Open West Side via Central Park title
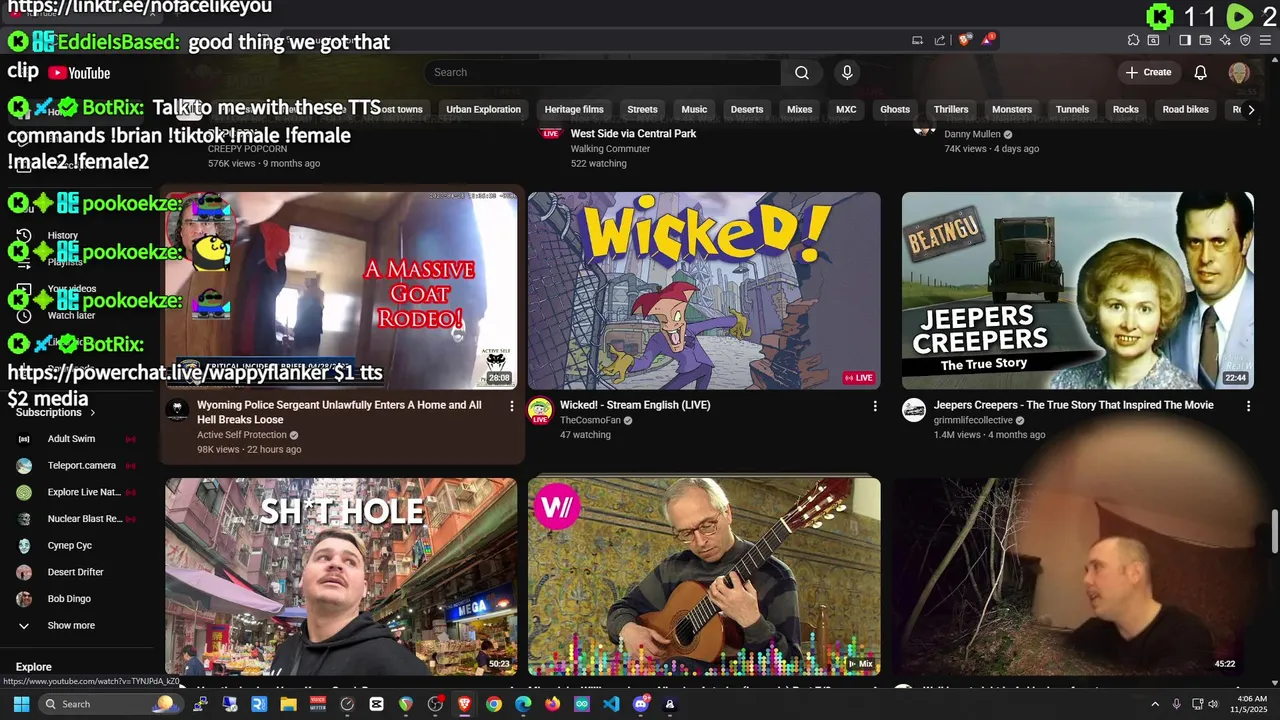Viewport: 1280px width, 720px height. 633,133
